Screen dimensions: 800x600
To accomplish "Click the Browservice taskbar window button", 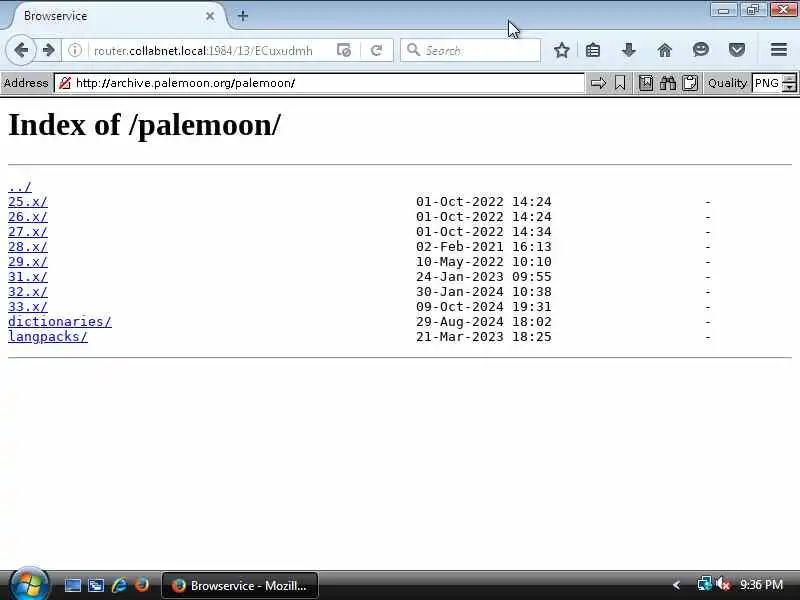I will point(240,585).
